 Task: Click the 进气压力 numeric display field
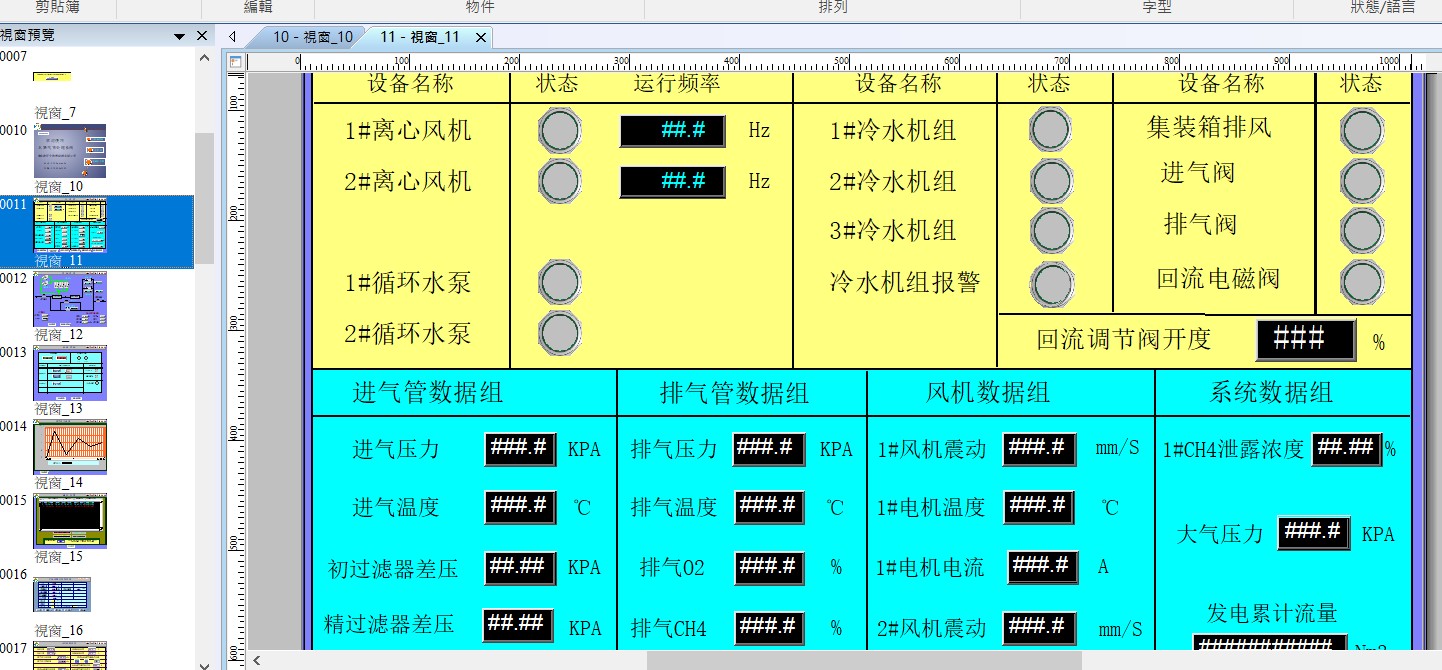click(x=520, y=449)
